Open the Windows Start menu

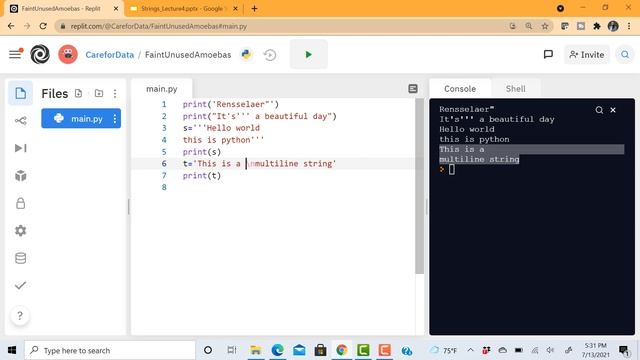pyautogui.click(x=12, y=350)
